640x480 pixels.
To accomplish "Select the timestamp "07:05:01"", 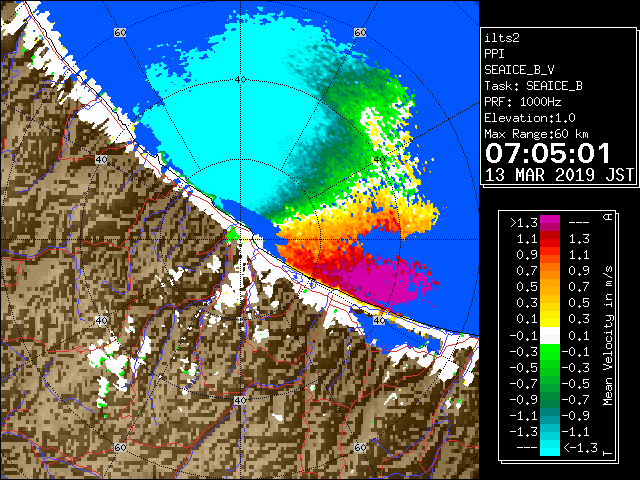I will pos(547,153).
